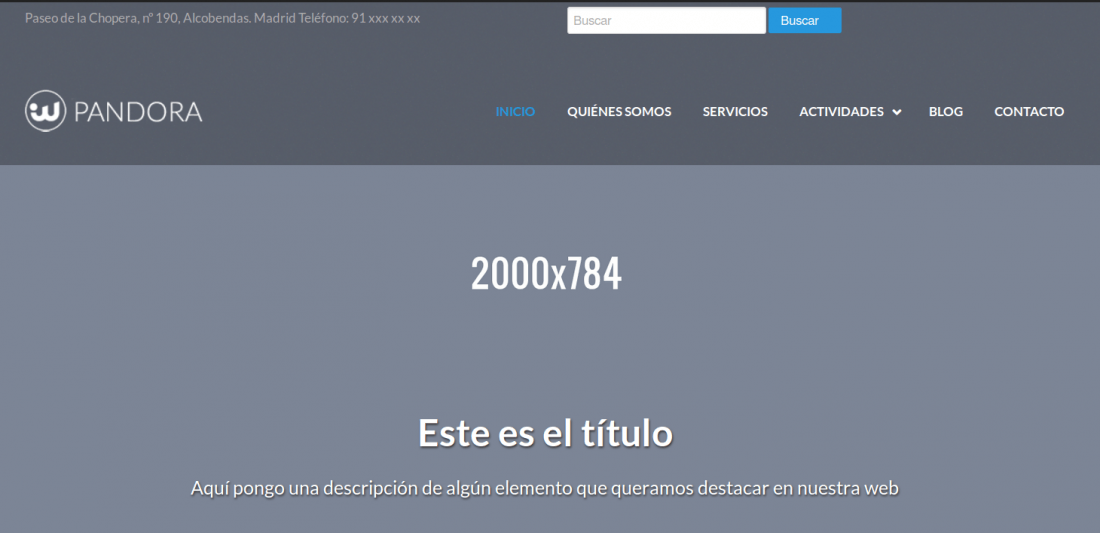Click the Pandora circular logo icon
Viewport: 1100px width, 533px height.
46,111
